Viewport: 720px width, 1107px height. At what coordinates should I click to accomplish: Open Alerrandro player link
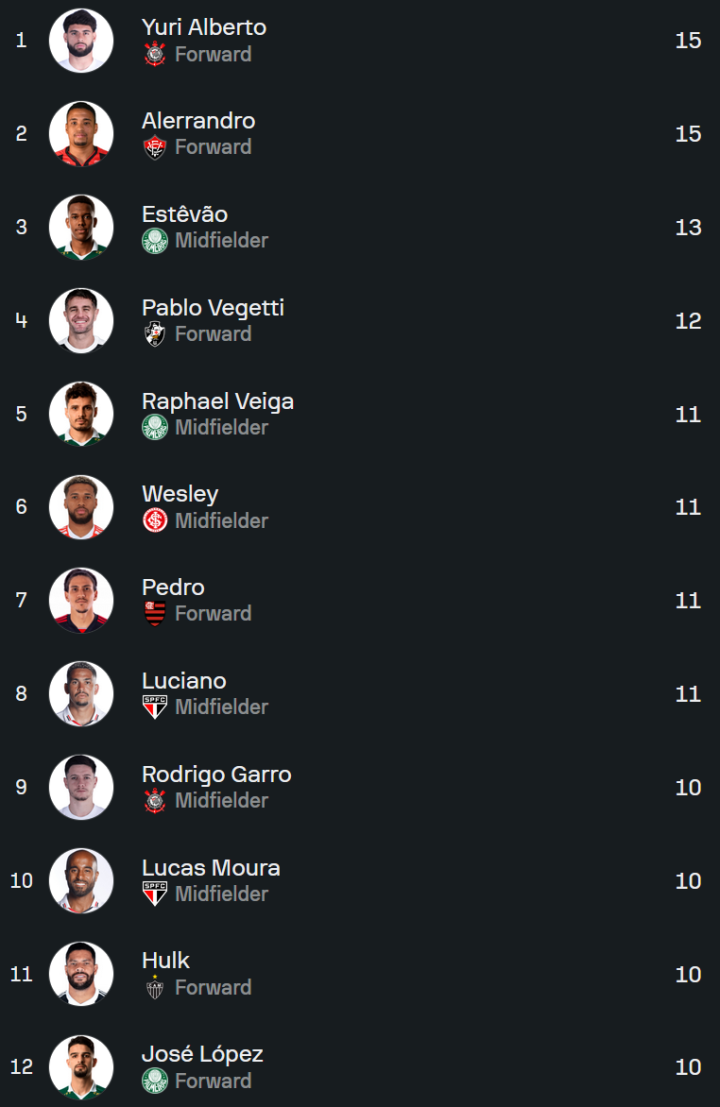tap(198, 121)
